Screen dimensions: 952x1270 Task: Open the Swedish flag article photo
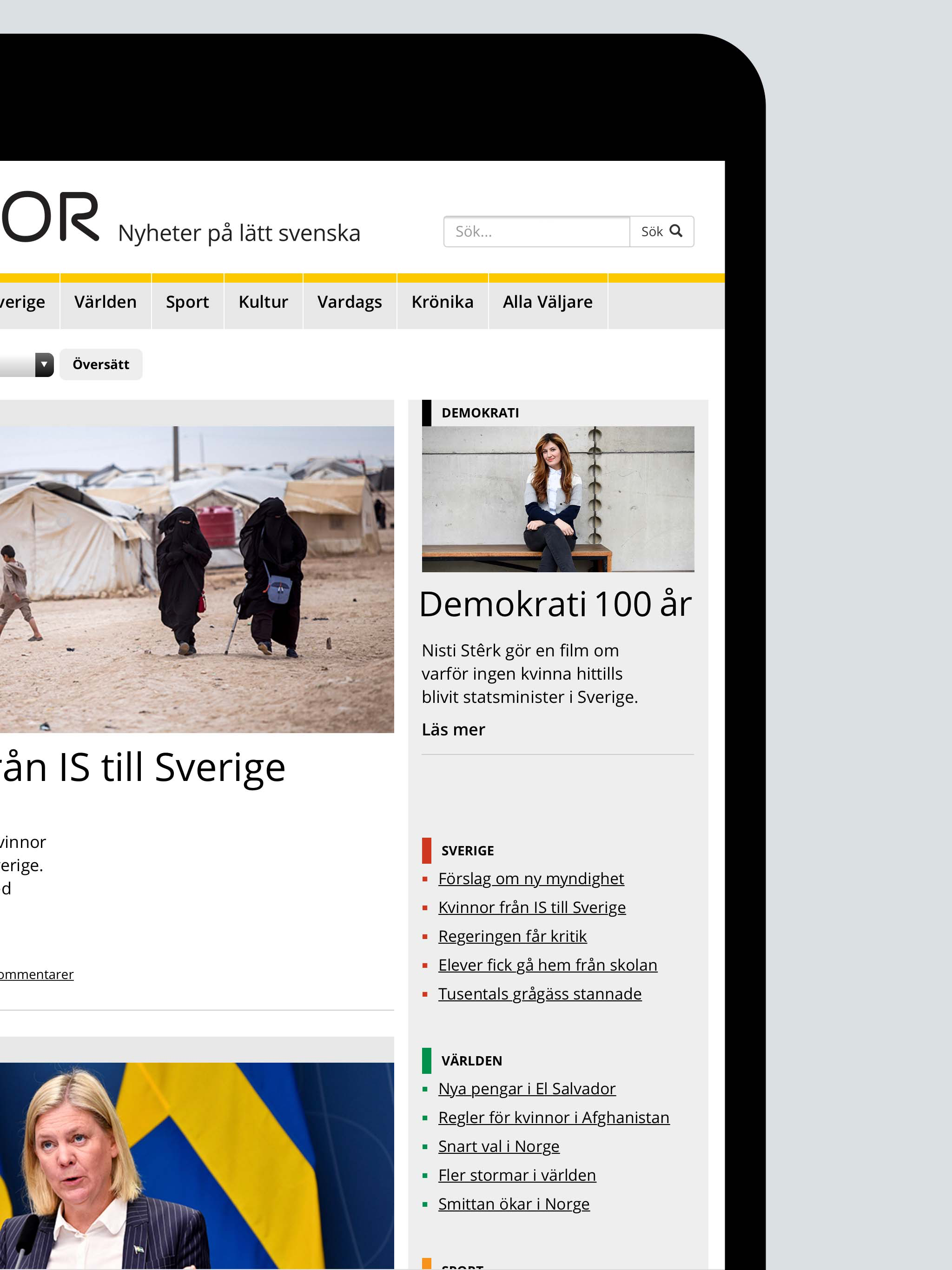point(197,1165)
